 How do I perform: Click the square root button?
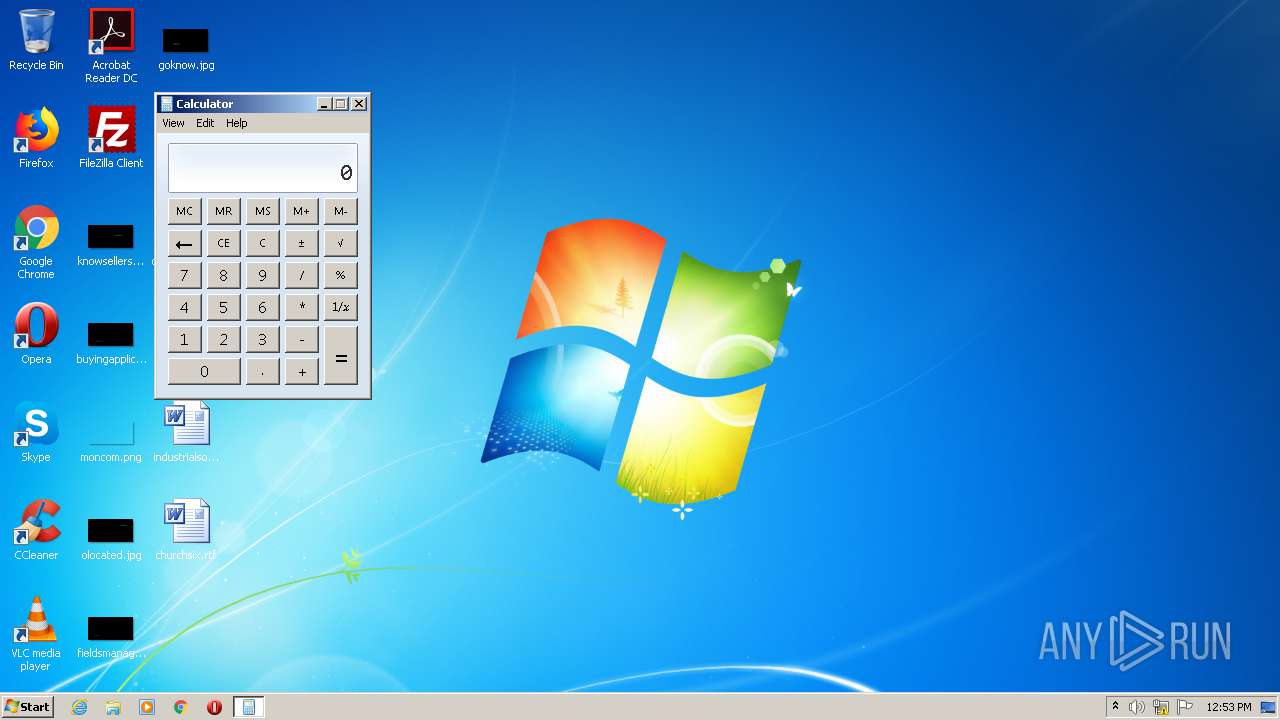[340, 243]
